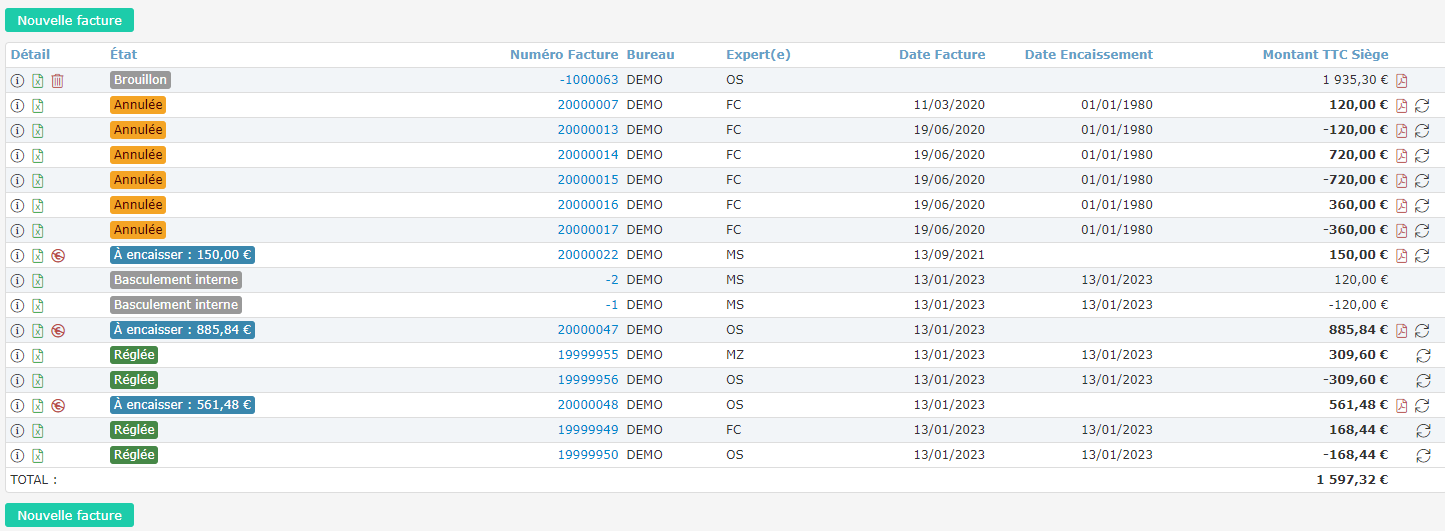
Task: Download PDF of invoice 20000047
Action: tap(1401, 330)
